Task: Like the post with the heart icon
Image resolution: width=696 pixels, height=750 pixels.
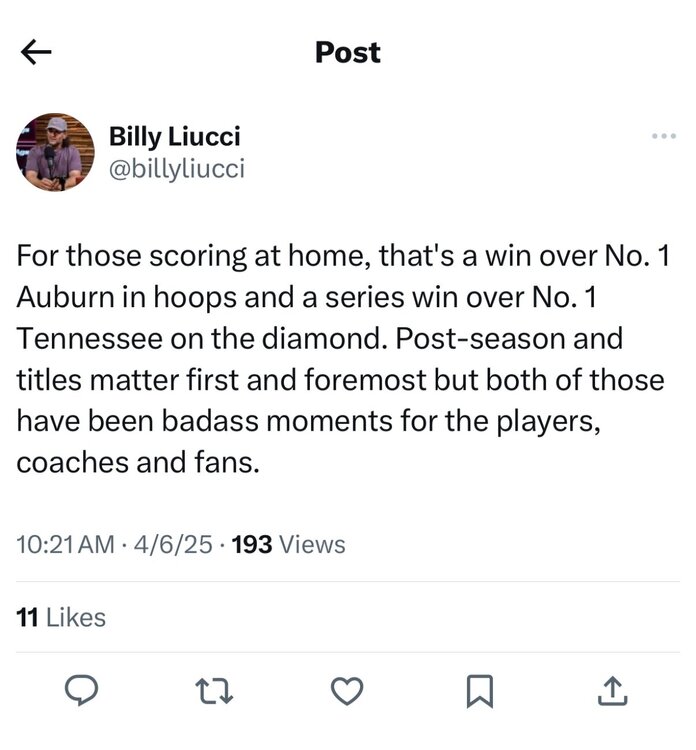Action: 347,690
